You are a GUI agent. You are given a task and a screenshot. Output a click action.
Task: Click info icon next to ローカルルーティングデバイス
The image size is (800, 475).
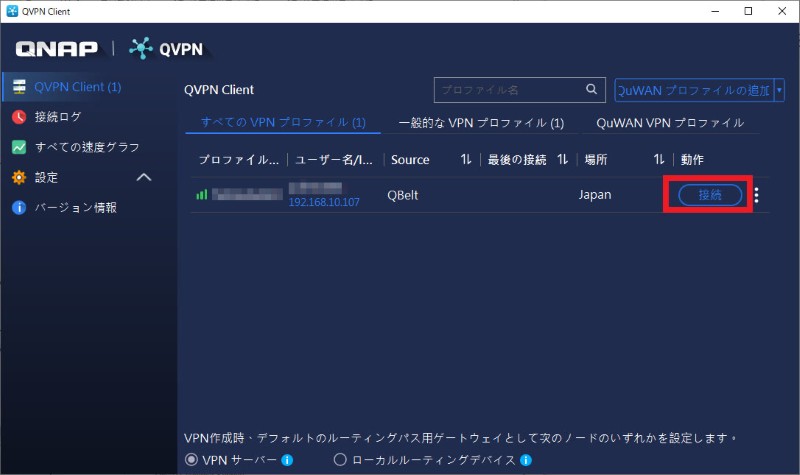pos(525,460)
